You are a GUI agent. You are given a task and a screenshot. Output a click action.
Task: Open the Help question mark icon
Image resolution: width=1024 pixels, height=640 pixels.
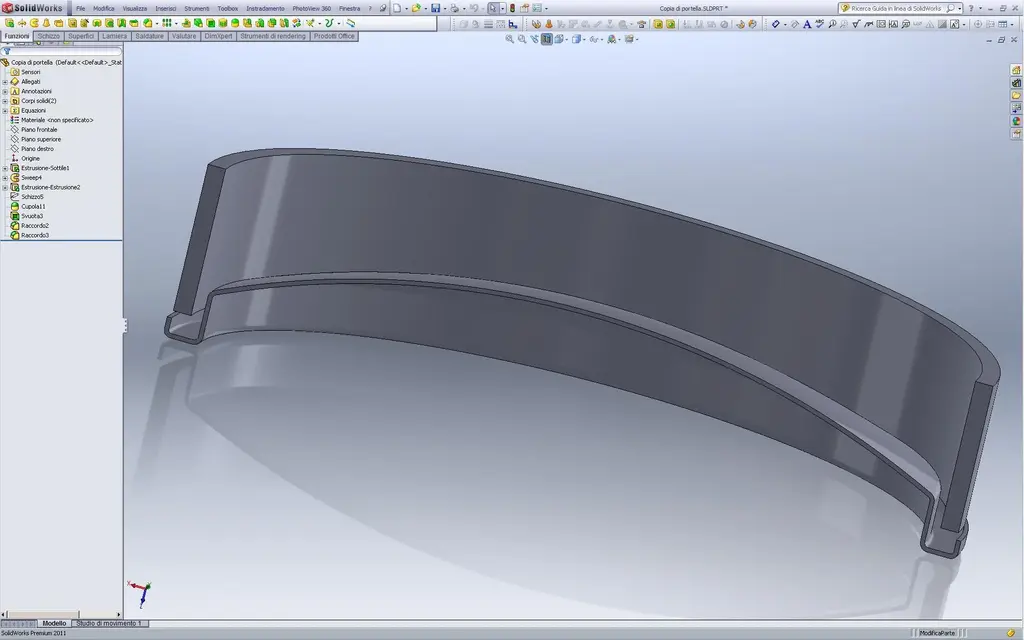pos(971,8)
